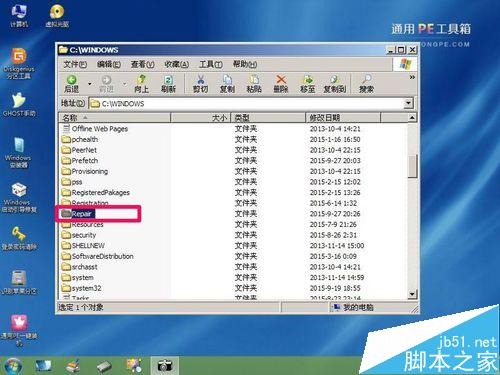500x375 pixels.
Task: Sort by the 修改日期 column header
Action: (343, 118)
